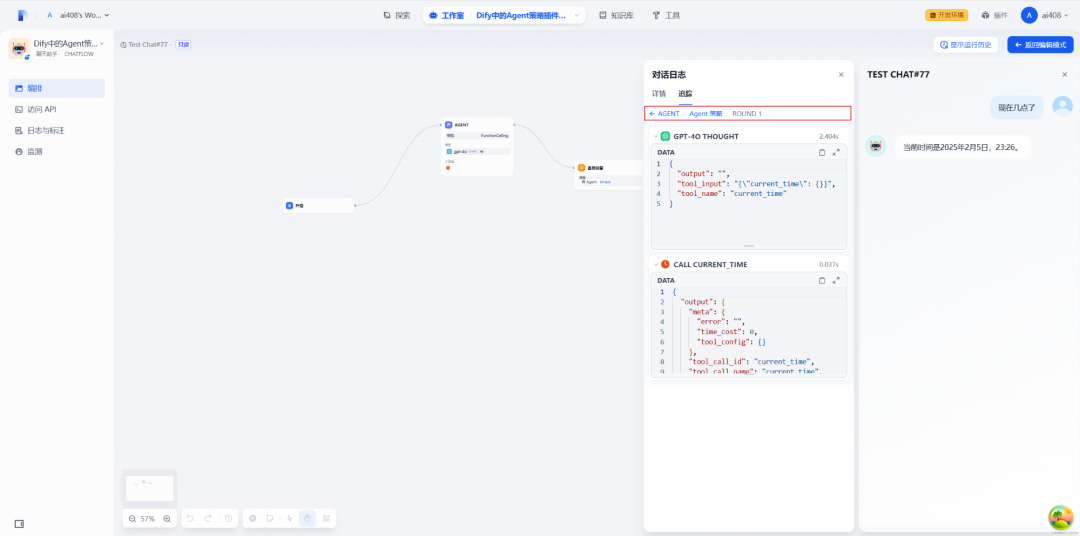Switch to the 详情 tab
Viewport: 1080px width, 536px height.
point(659,93)
